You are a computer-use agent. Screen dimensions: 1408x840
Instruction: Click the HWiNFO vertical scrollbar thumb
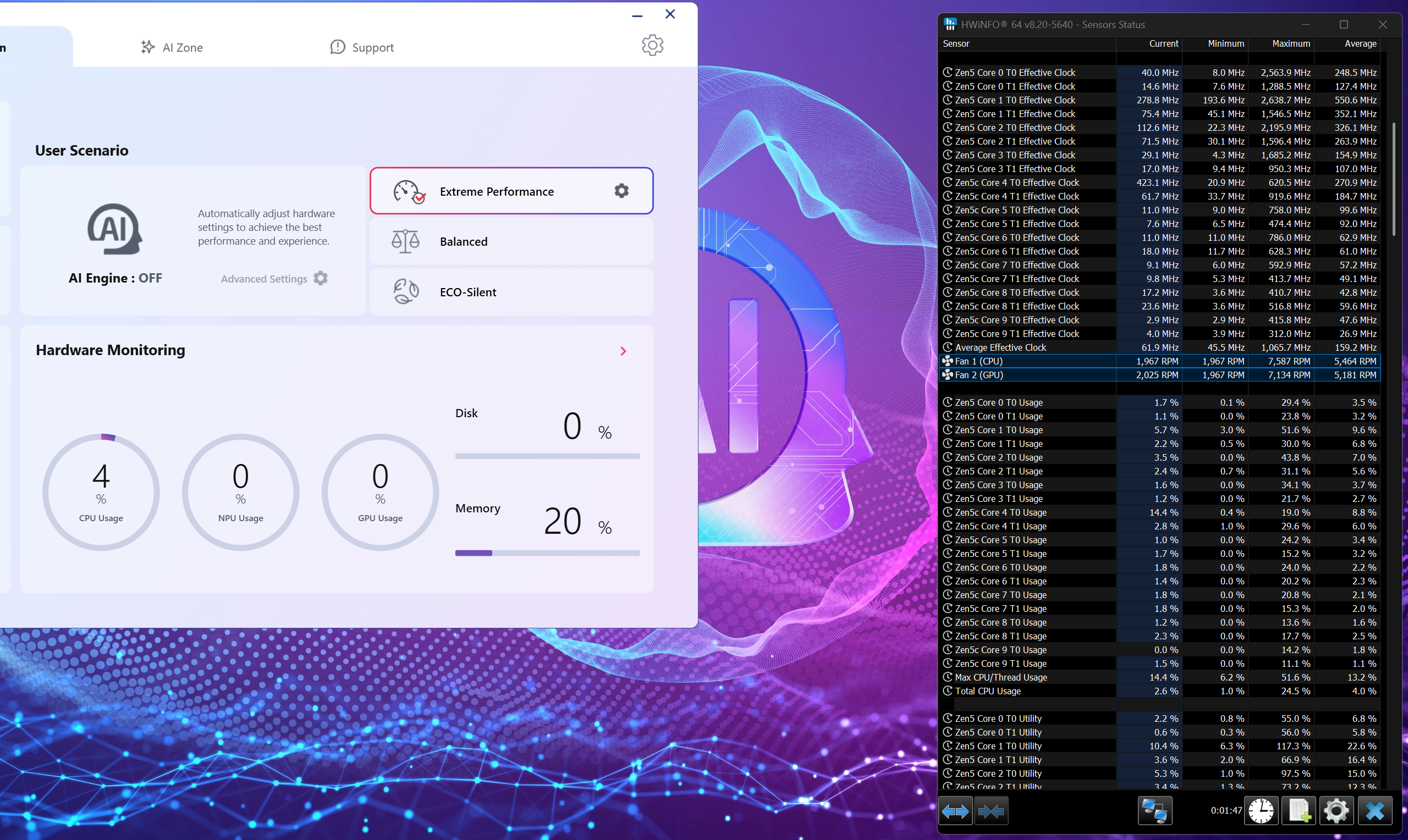pyautogui.click(x=1393, y=179)
